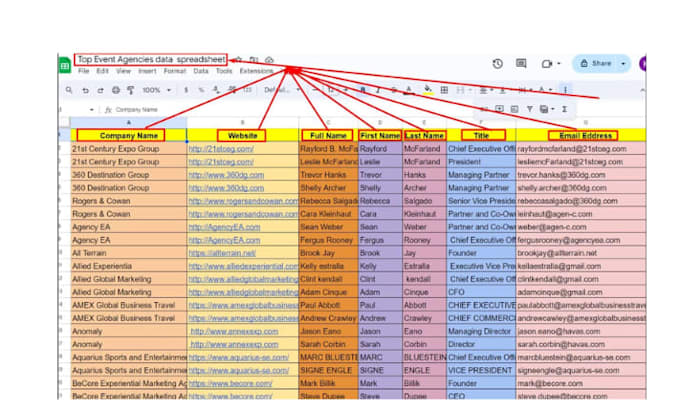
Task: Print the spreadsheet
Action: 115,90
